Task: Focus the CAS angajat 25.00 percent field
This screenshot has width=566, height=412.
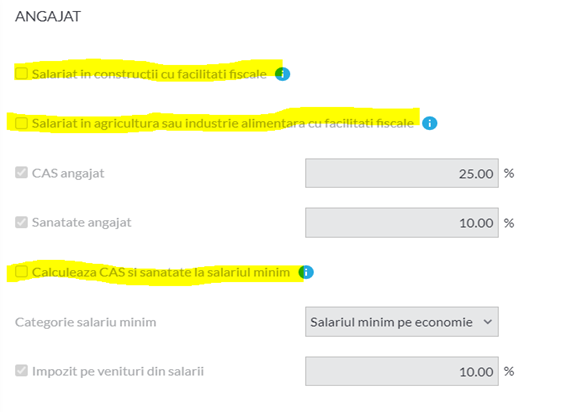Action: click(402, 173)
